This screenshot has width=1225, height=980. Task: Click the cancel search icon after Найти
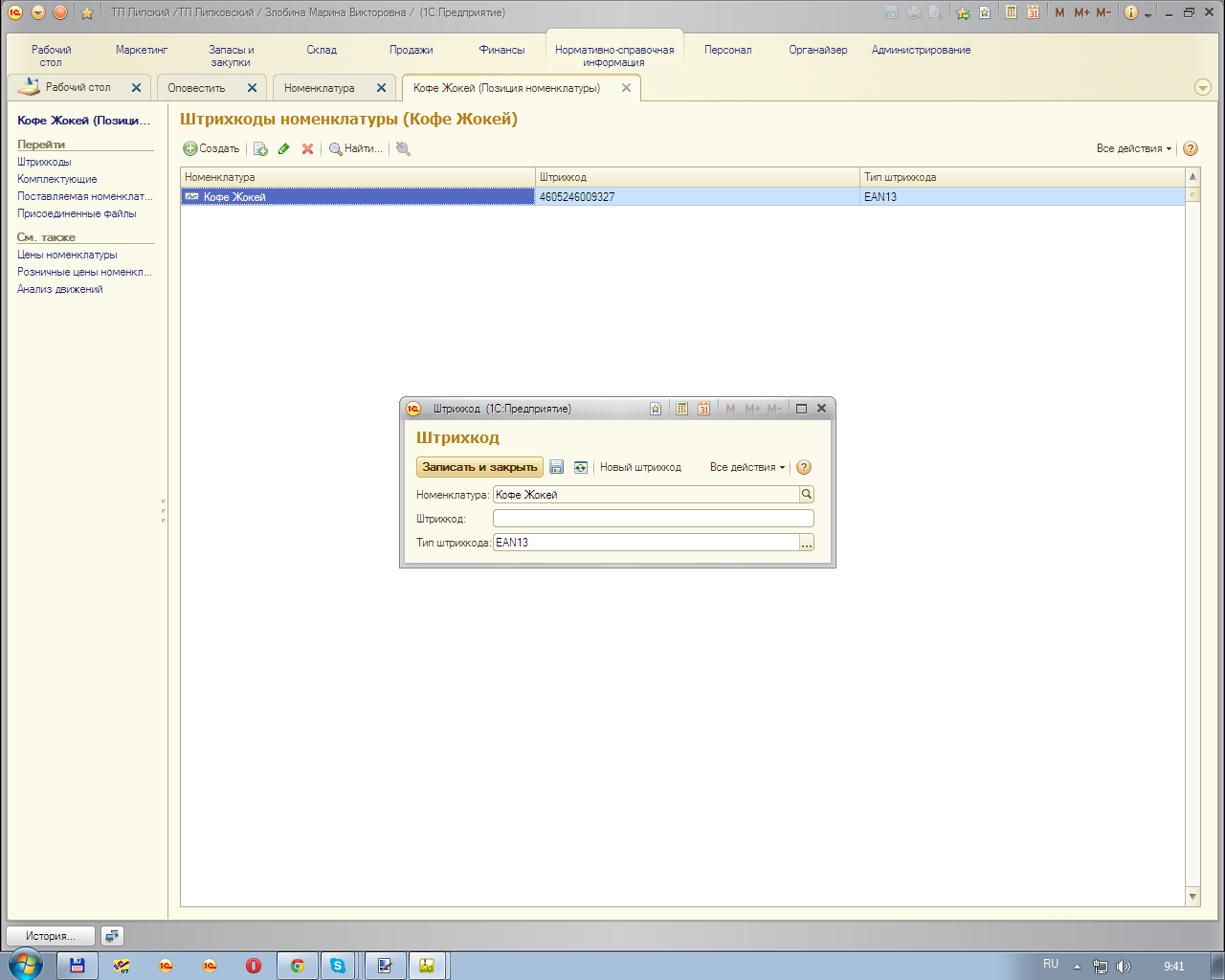pos(403,148)
